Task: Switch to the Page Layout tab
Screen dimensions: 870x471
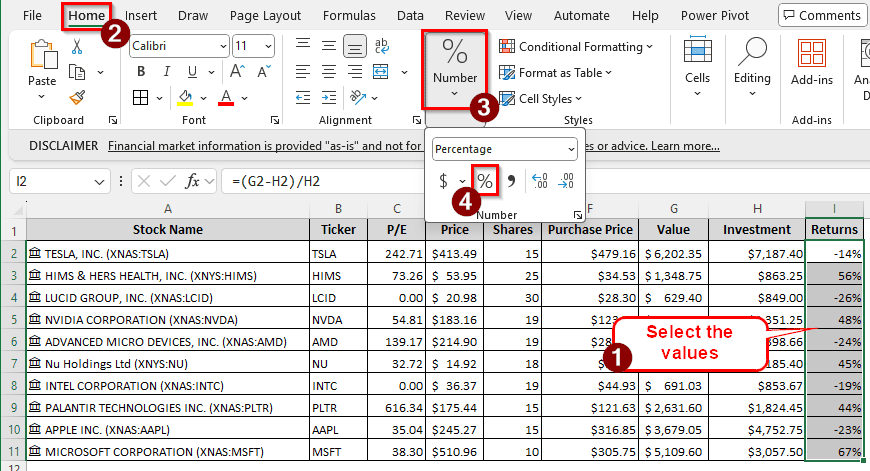Action: (265, 16)
